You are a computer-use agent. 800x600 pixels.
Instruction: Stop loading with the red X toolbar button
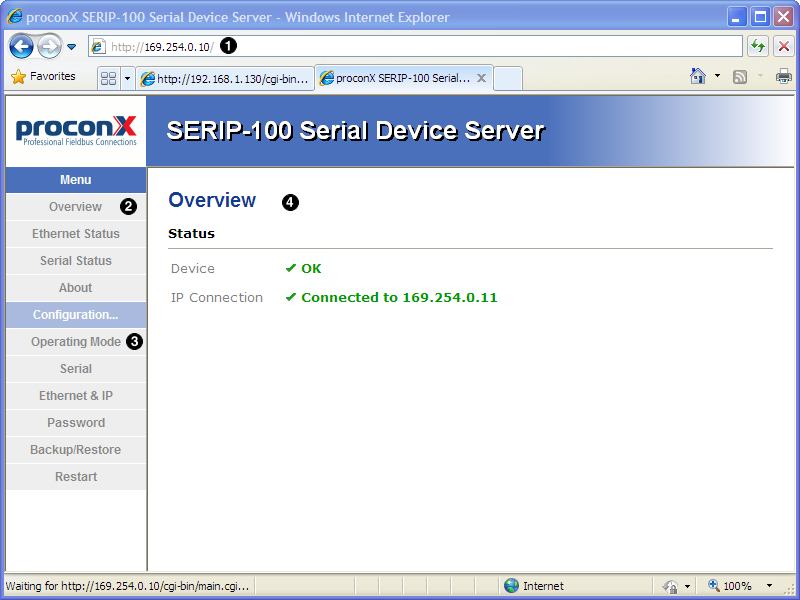(x=784, y=46)
